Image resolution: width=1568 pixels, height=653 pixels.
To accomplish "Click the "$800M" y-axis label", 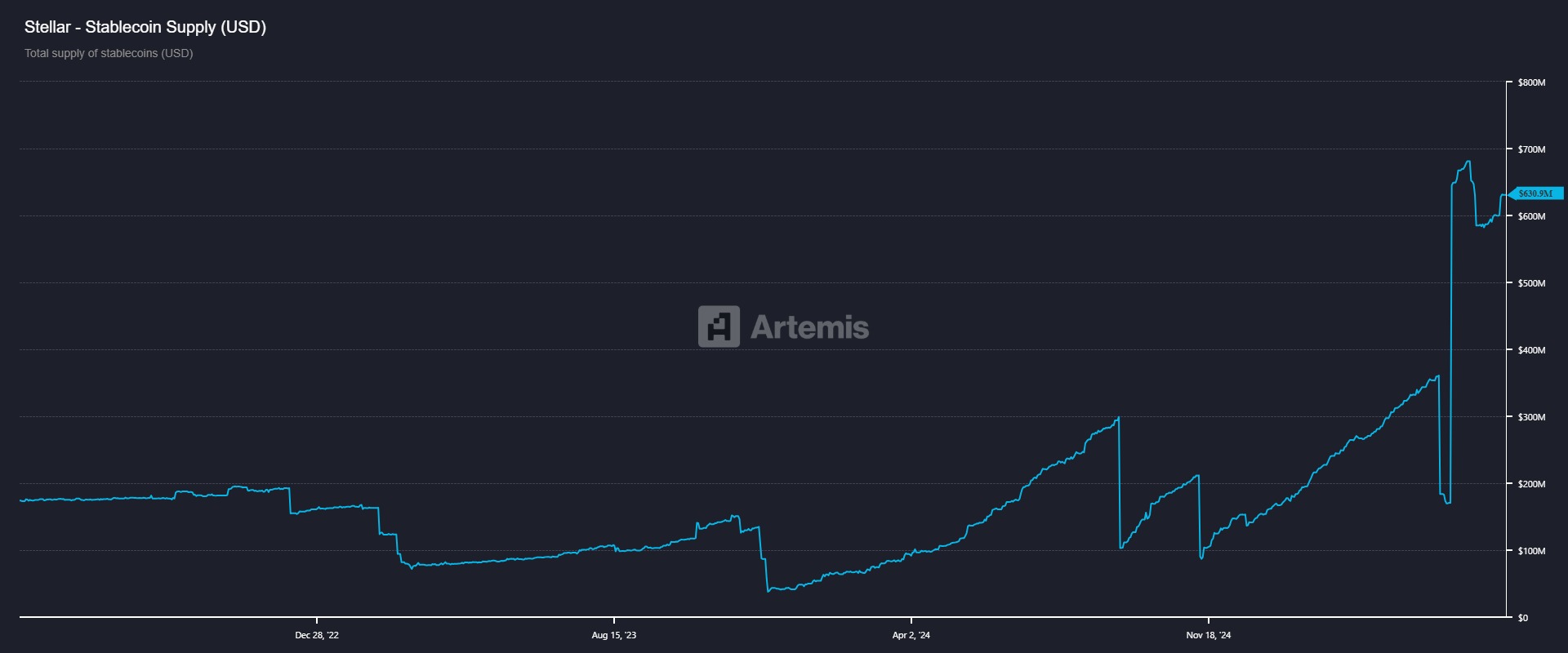I will [x=1531, y=82].
